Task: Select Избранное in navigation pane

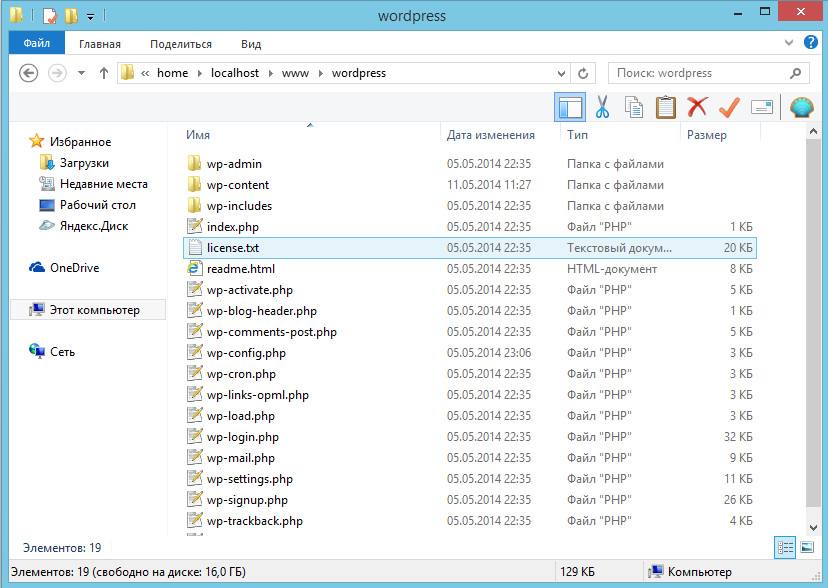Action: coord(80,141)
